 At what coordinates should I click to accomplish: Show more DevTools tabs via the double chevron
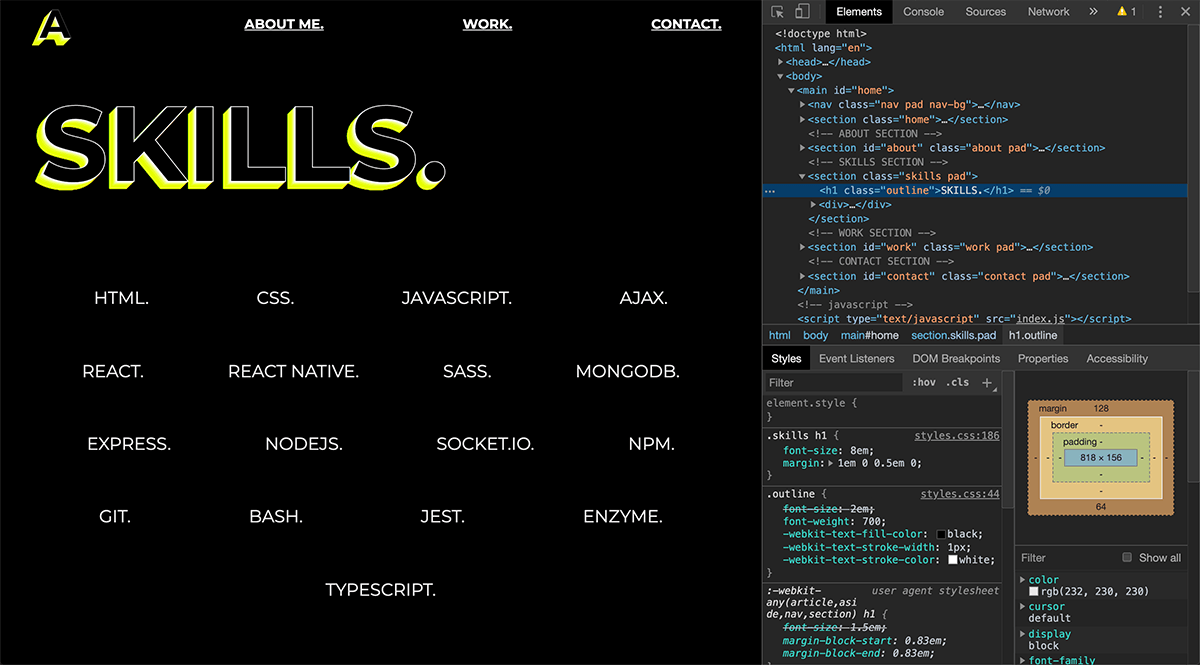tap(1093, 12)
